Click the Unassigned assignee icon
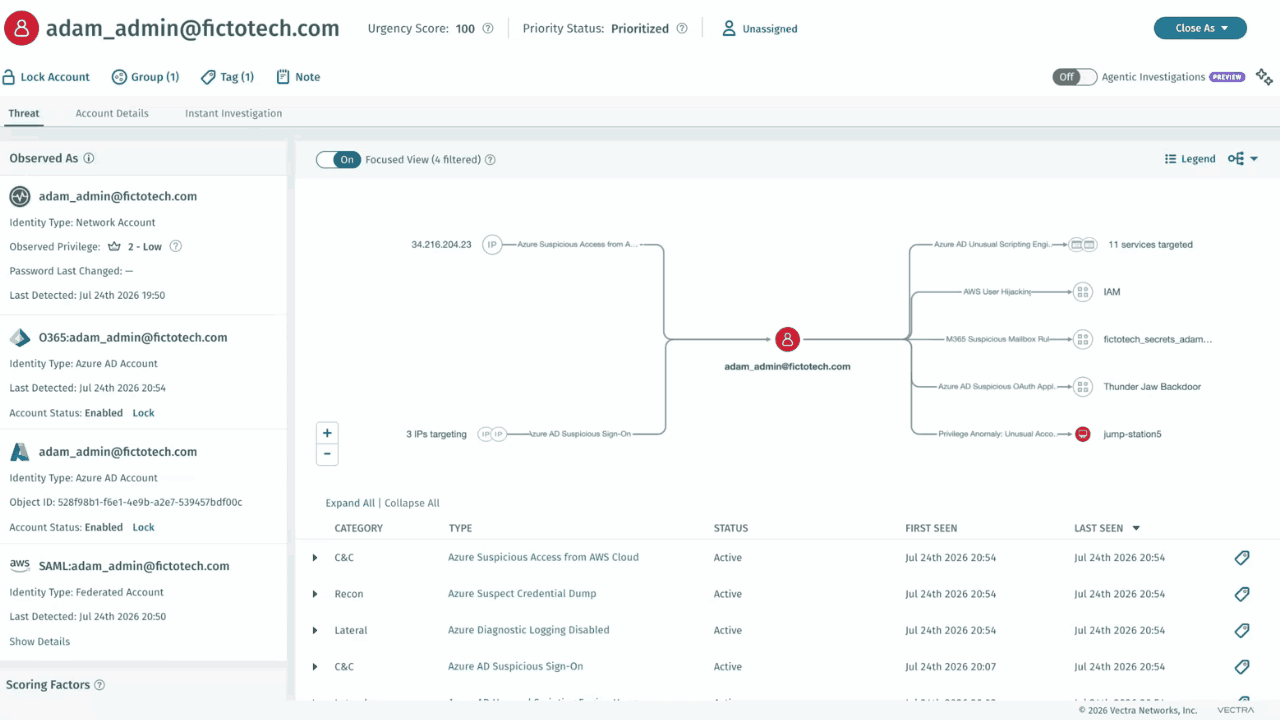 pos(729,28)
